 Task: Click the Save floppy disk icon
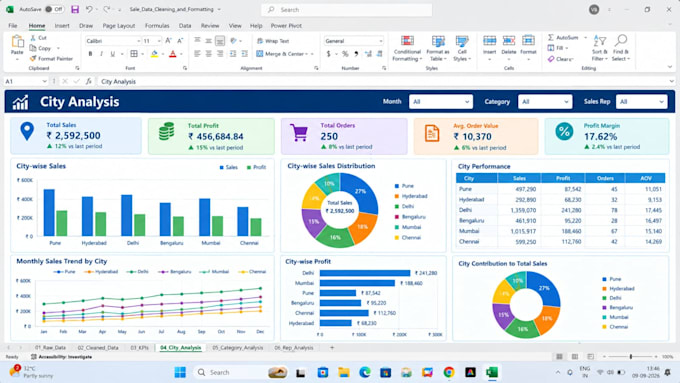[75, 9]
